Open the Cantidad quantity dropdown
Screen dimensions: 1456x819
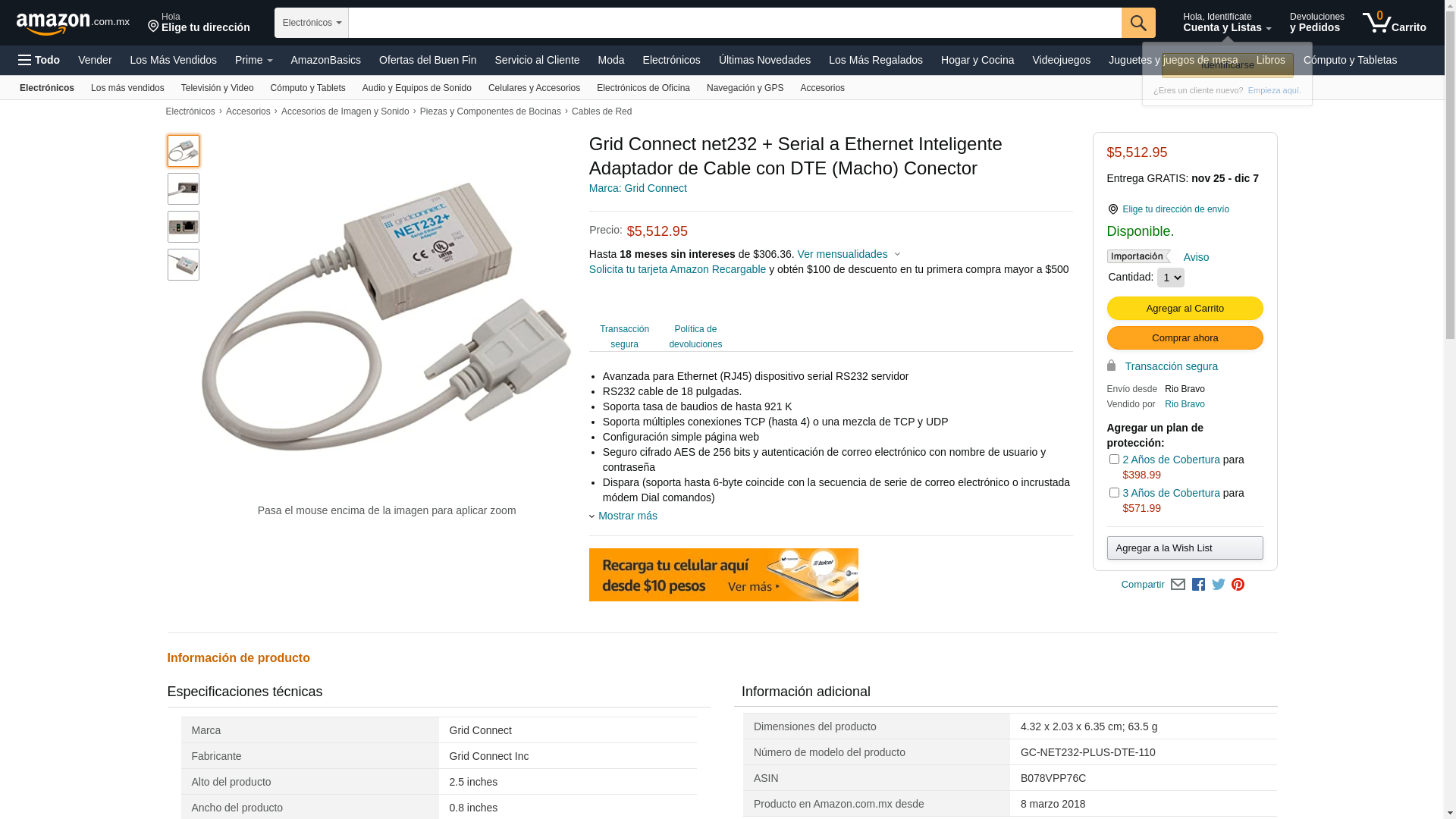click(1170, 278)
